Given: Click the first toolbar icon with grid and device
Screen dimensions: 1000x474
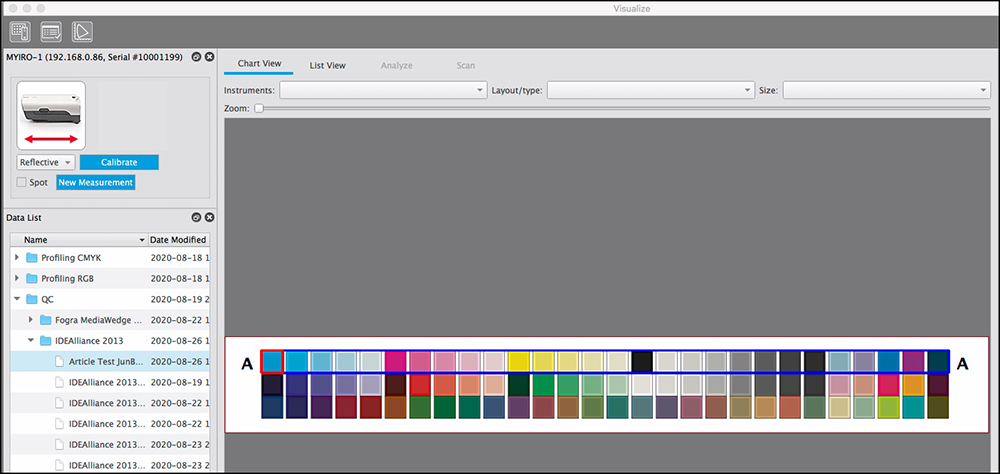Looking at the screenshot, I should click(20, 32).
